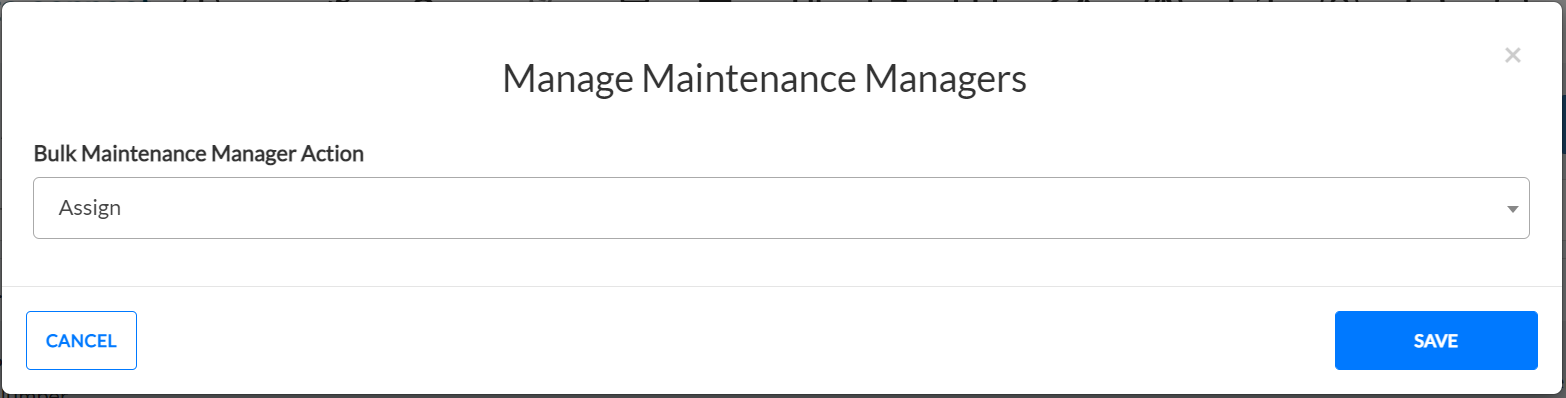
Task: Click the Manage Maintenance Managers heading
Action: 764,78
